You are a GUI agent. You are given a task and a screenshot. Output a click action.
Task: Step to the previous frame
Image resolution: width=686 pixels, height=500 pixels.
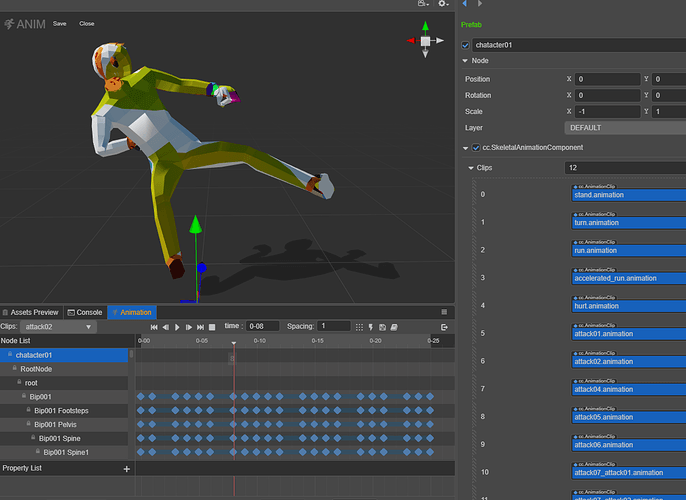click(x=166, y=327)
